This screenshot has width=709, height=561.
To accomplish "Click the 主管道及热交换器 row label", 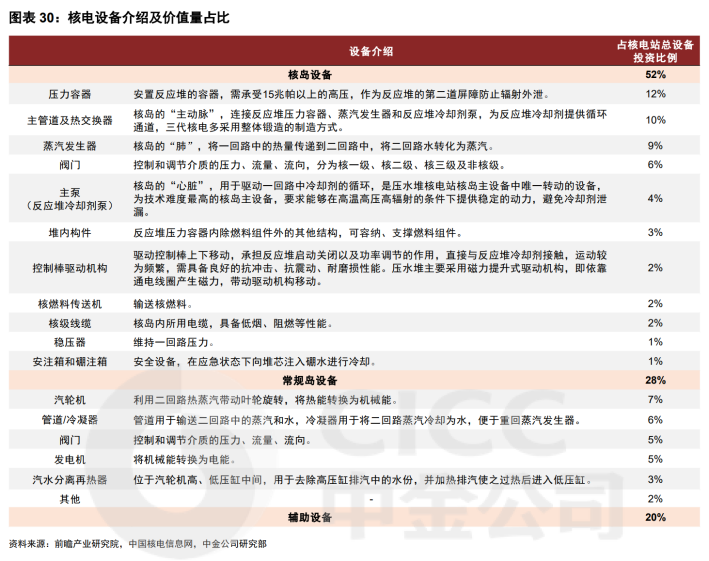I will coord(70,120).
